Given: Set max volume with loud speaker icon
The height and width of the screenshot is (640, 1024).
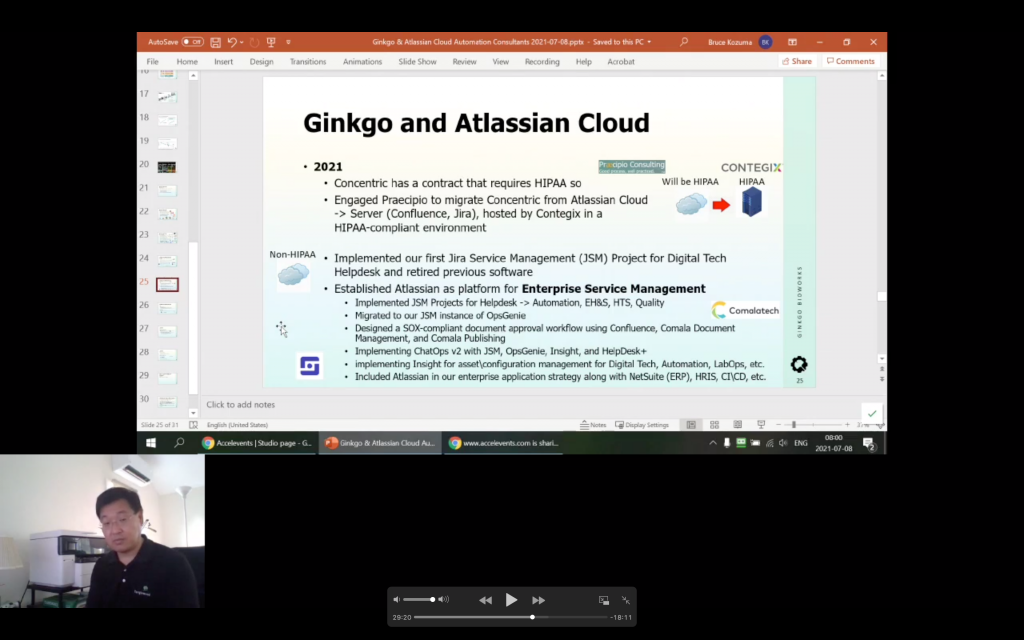Looking at the screenshot, I should click(x=443, y=599).
